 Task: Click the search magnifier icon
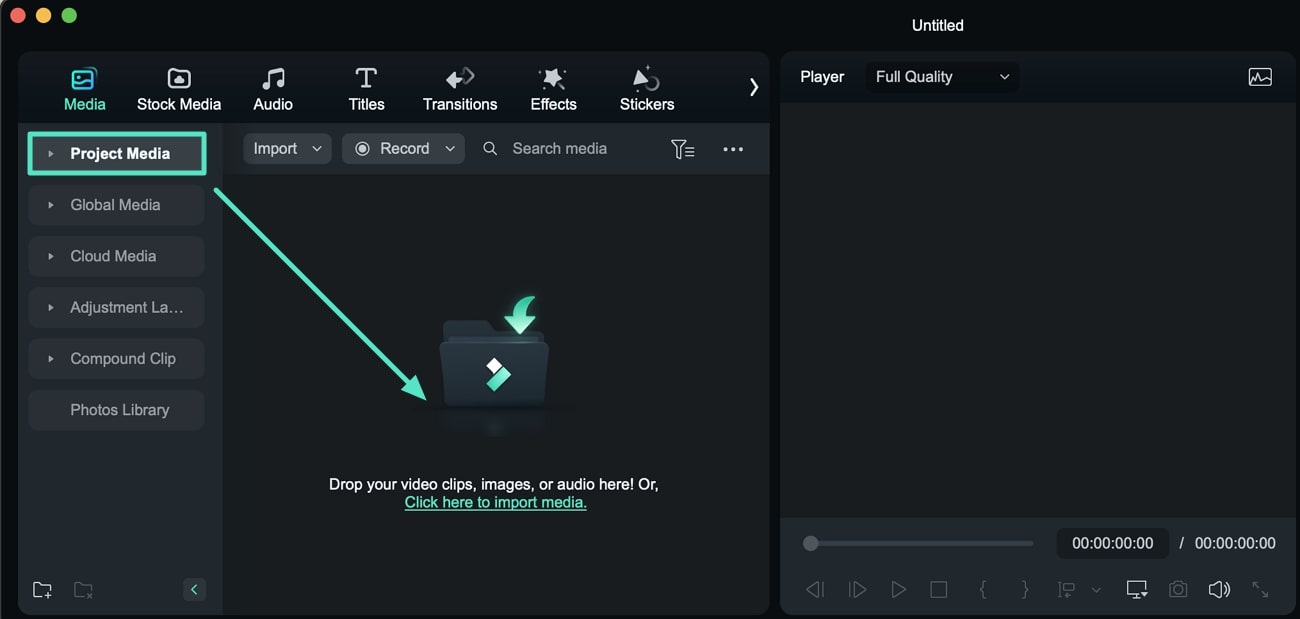pyautogui.click(x=490, y=149)
